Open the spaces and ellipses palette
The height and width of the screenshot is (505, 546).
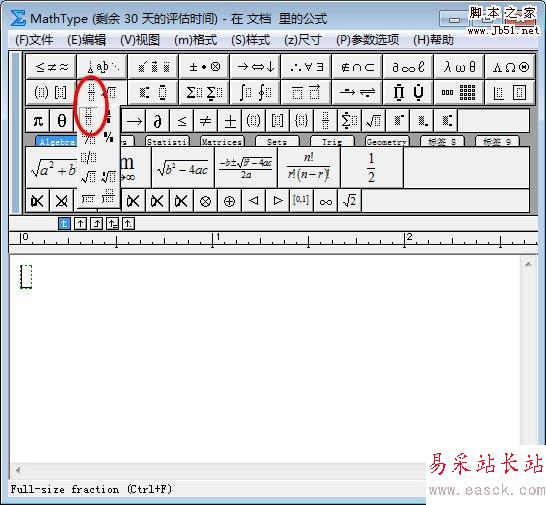click(x=102, y=66)
